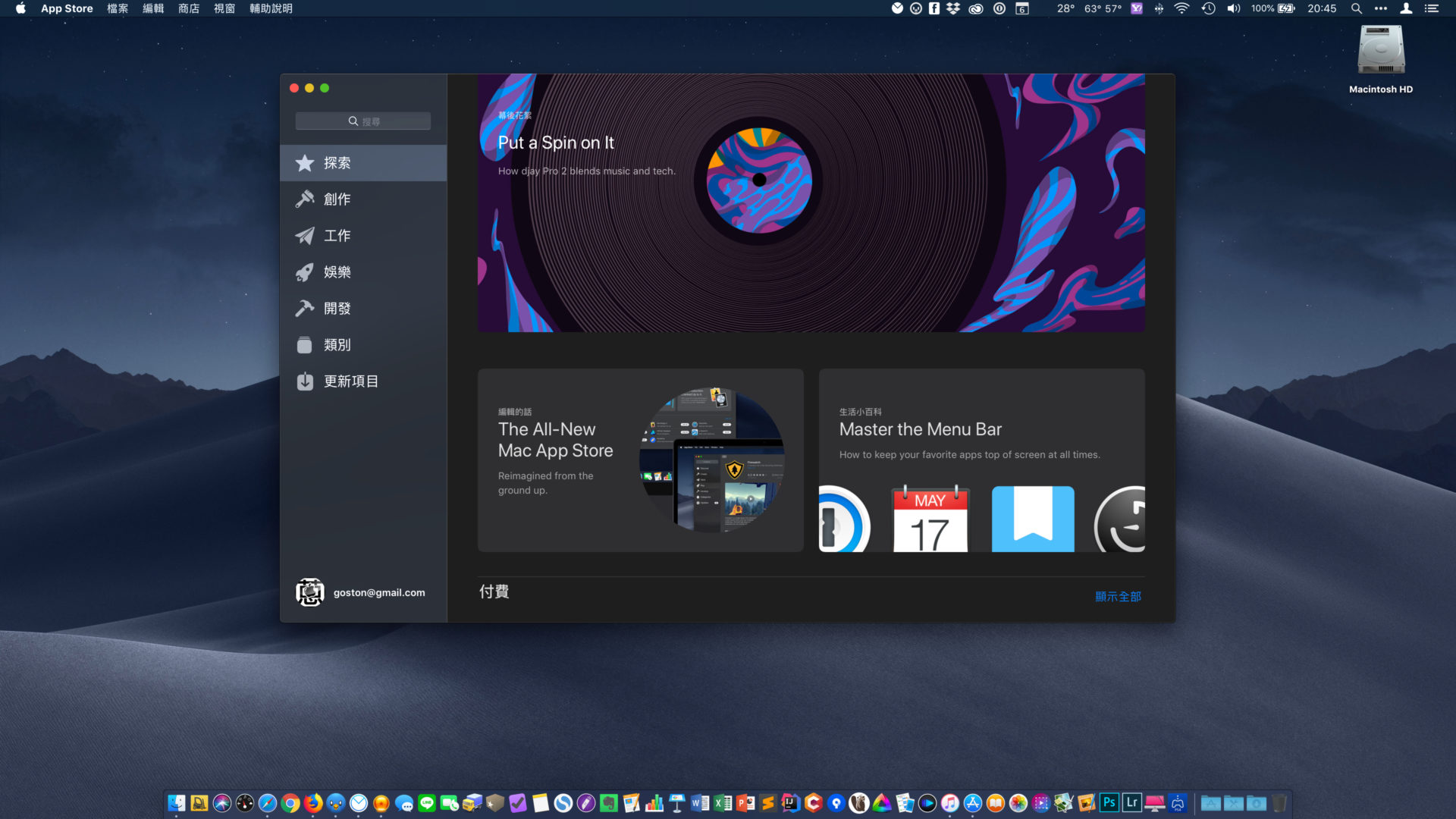Click the Facebook menu bar icon
This screenshot has height=819, width=1456.
point(934,8)
